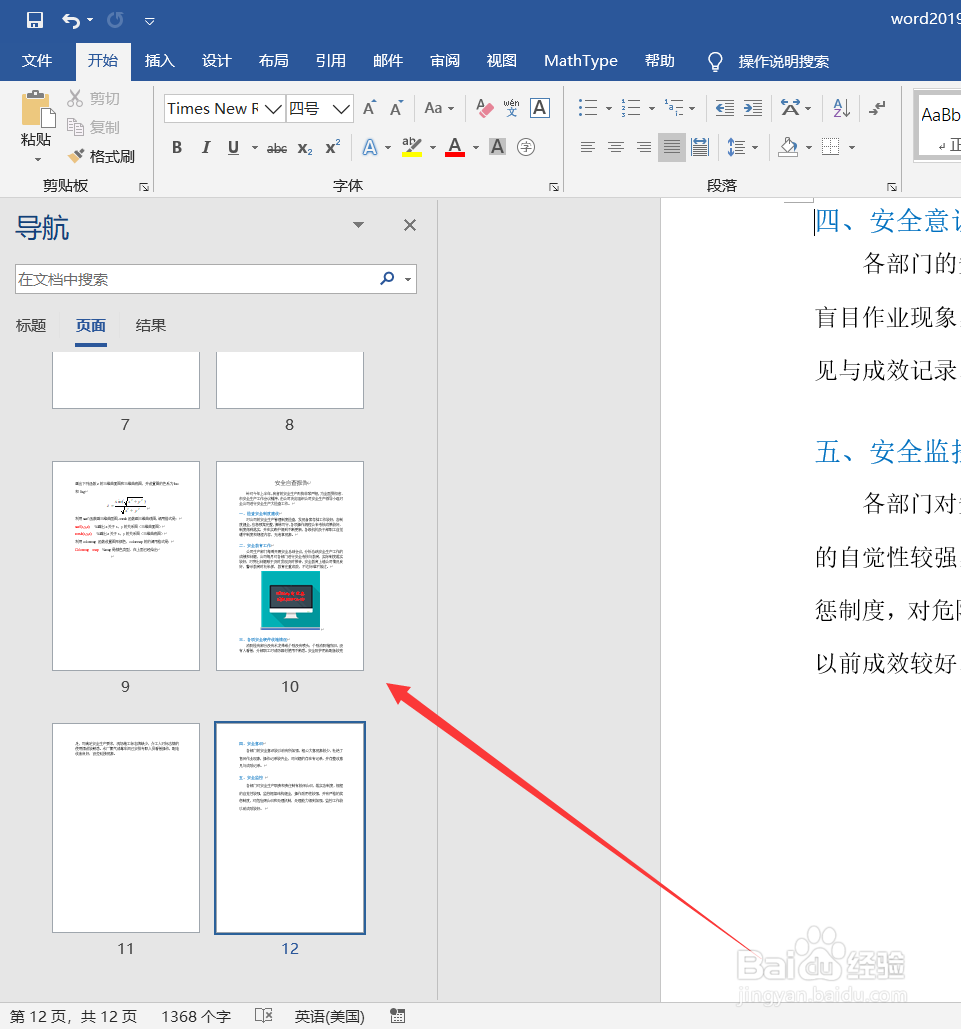This screenshot has width=961, height=1029.
Task: Select the Format Painter tool
Action: pyautogui.click(x=101, y=156)
